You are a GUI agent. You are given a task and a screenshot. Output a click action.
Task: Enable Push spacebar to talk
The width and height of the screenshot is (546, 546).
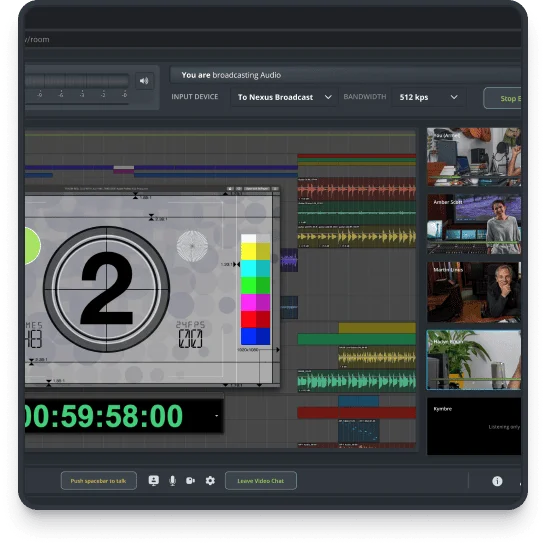point(99,481)
